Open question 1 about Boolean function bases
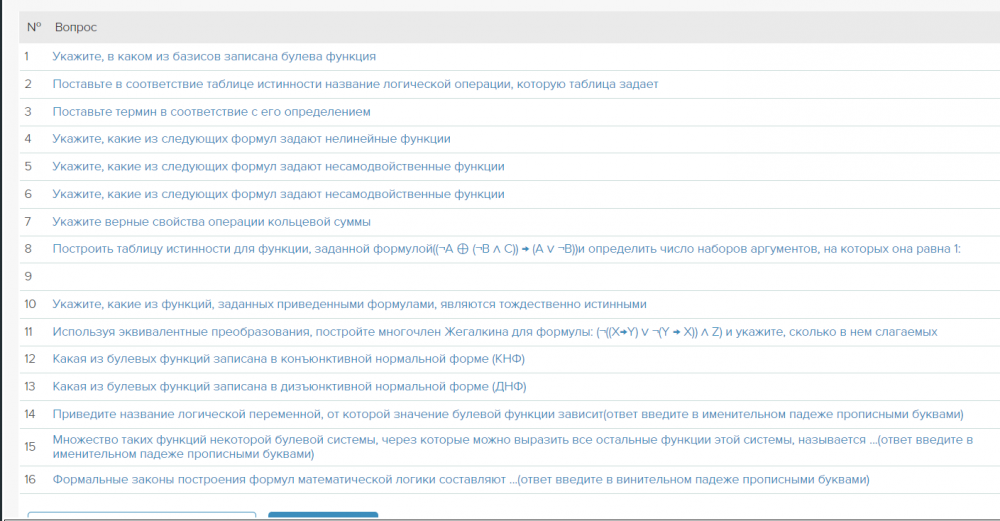 [214, 57]
